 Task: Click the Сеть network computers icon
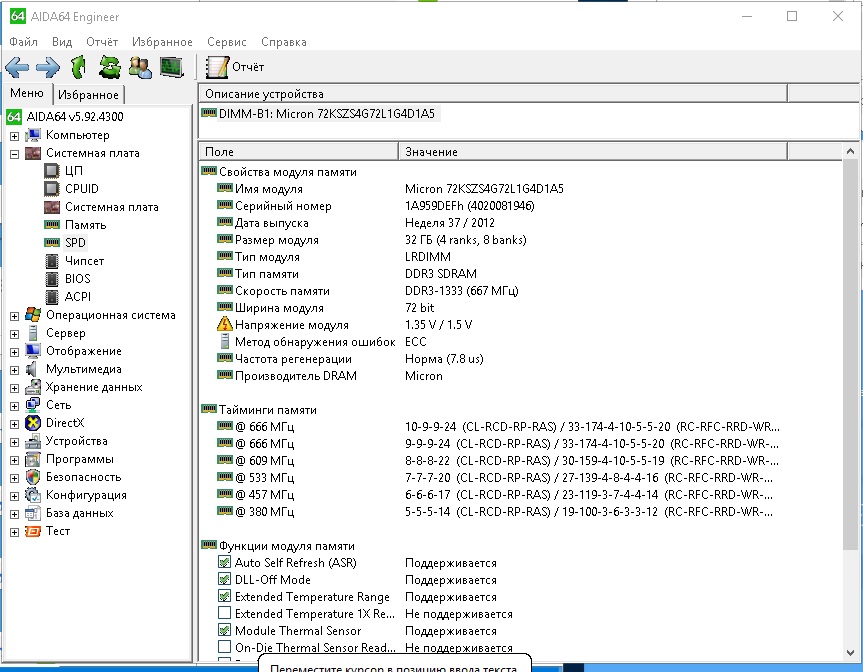tap(33, 405)
